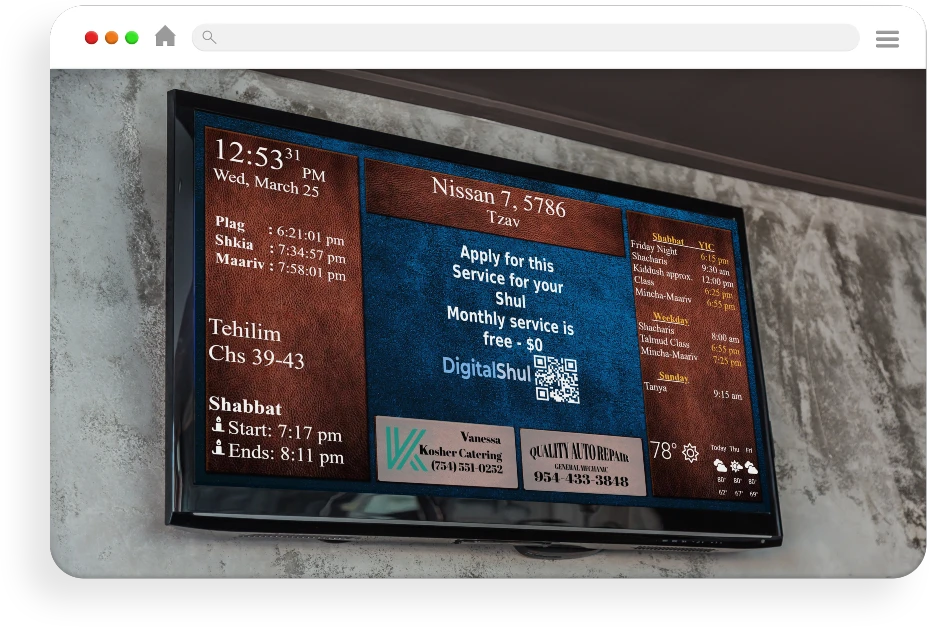Click the phone number '954-433-3848'

[x=581, y=479]
